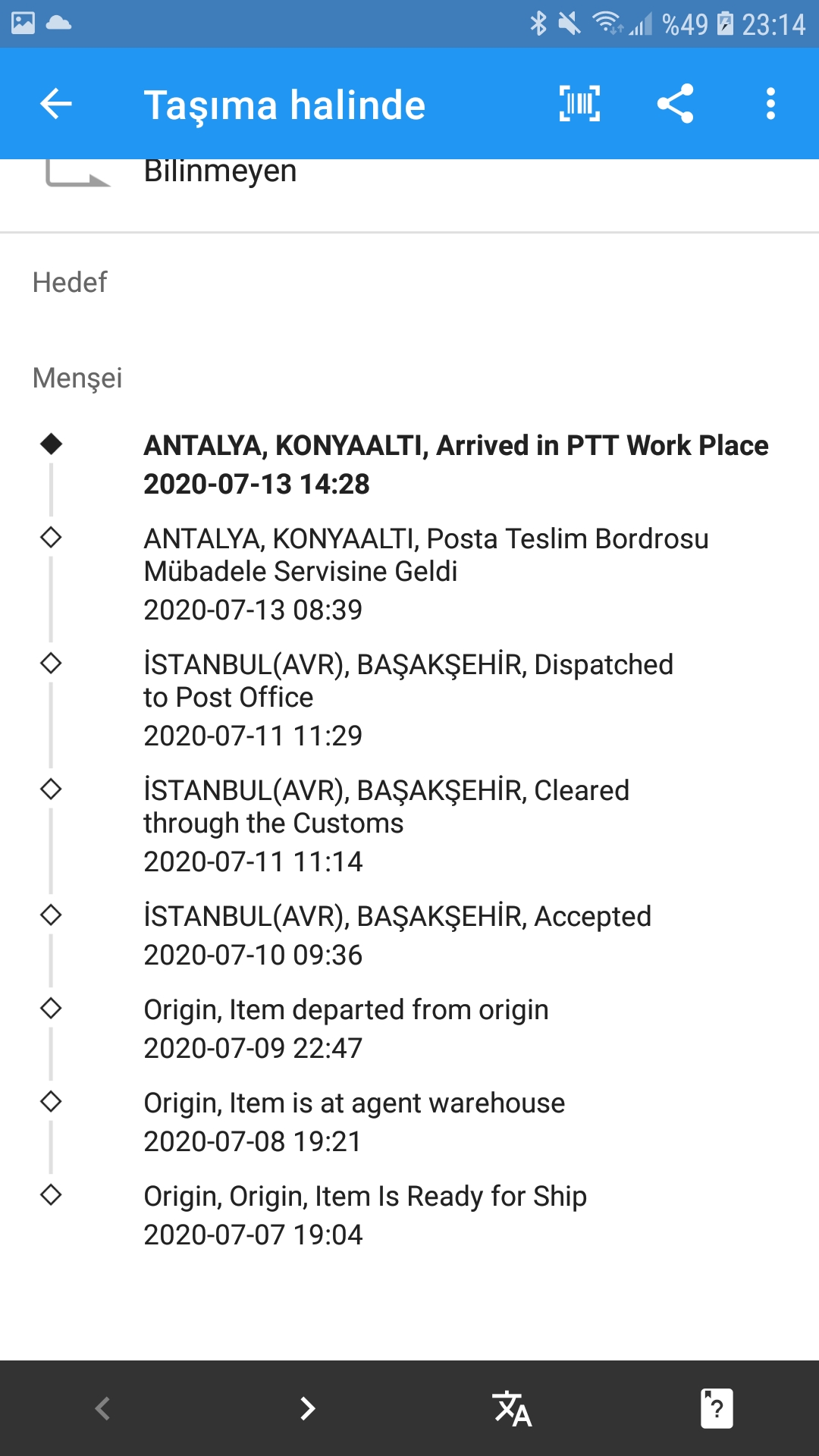819x1456 pixels.
Task: Tap the translate icon in bottom bar
Action: pyautogui.click(x=512, y=1409)
